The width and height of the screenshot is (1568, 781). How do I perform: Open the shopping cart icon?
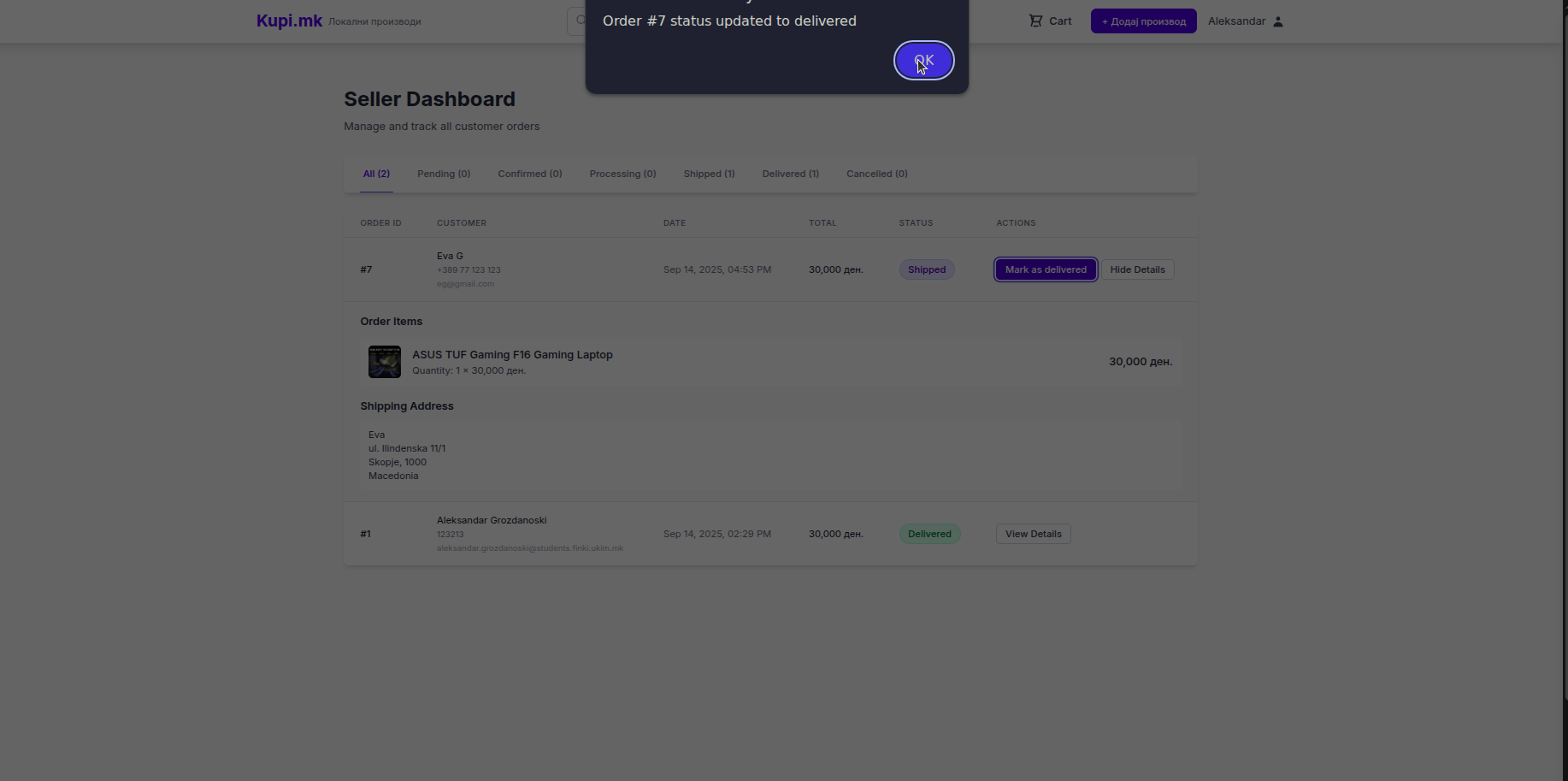coord(1035,21)
